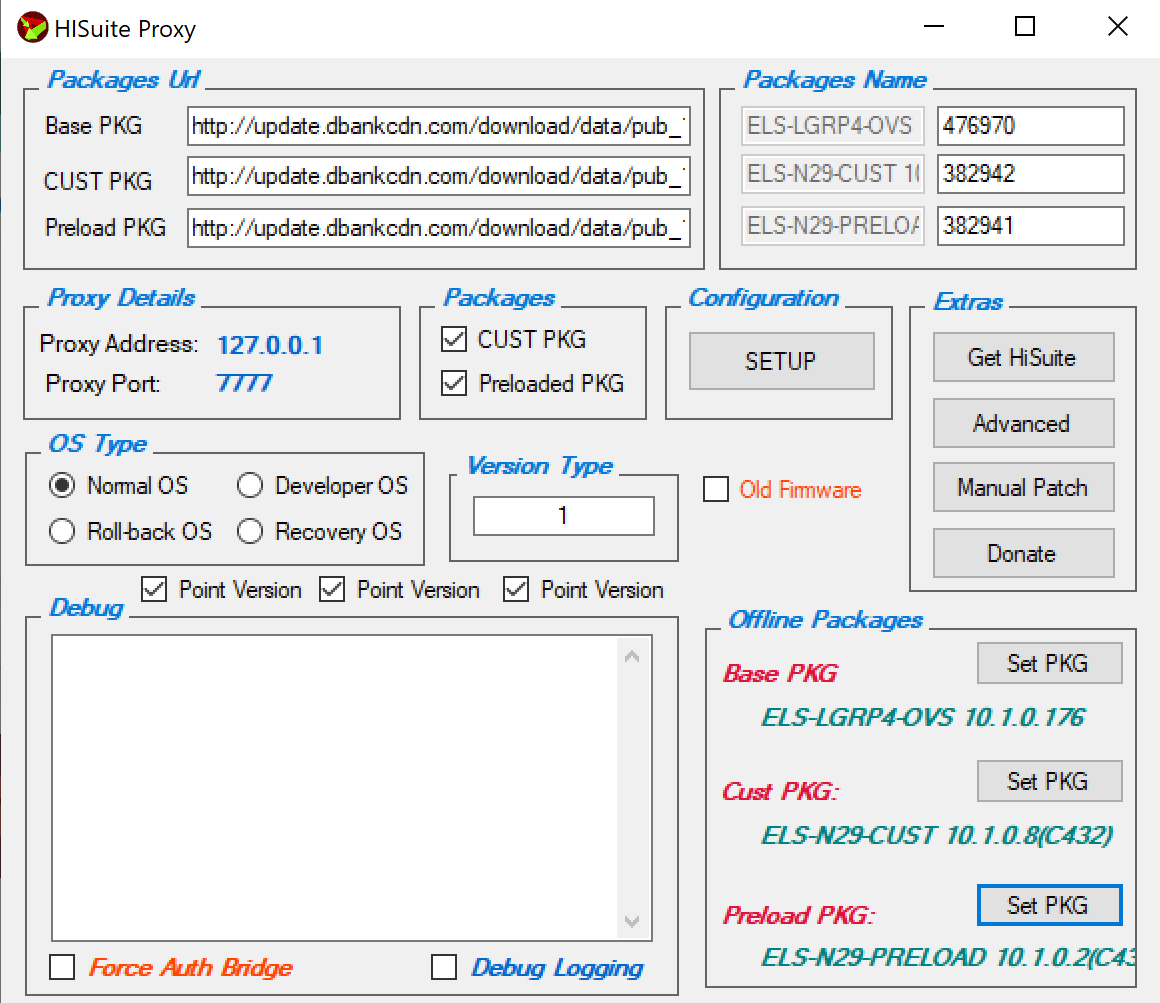This screenshot has width=1160, height=1003.
Task: Select the Developer OS radio button
Action: tap(250, 485)
